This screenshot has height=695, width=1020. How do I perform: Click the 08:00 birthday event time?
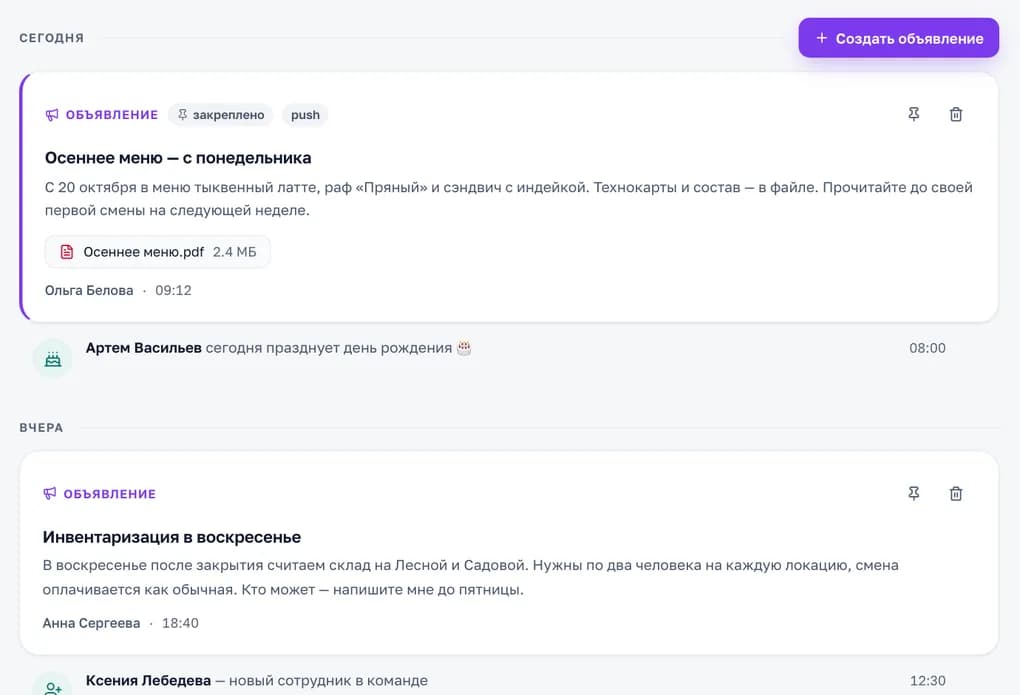(927, 348)
